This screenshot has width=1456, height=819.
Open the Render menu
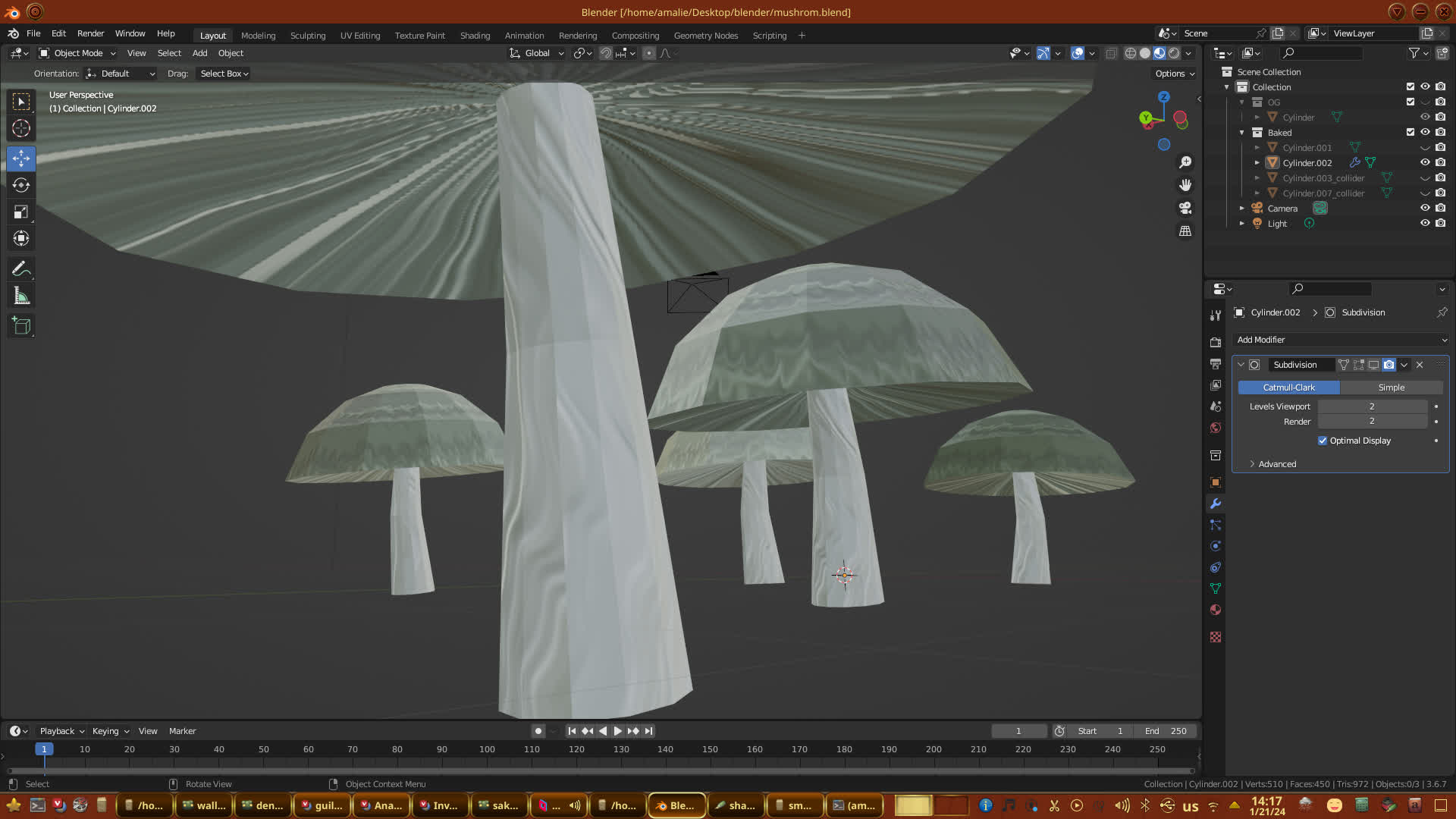click(90, 33)
